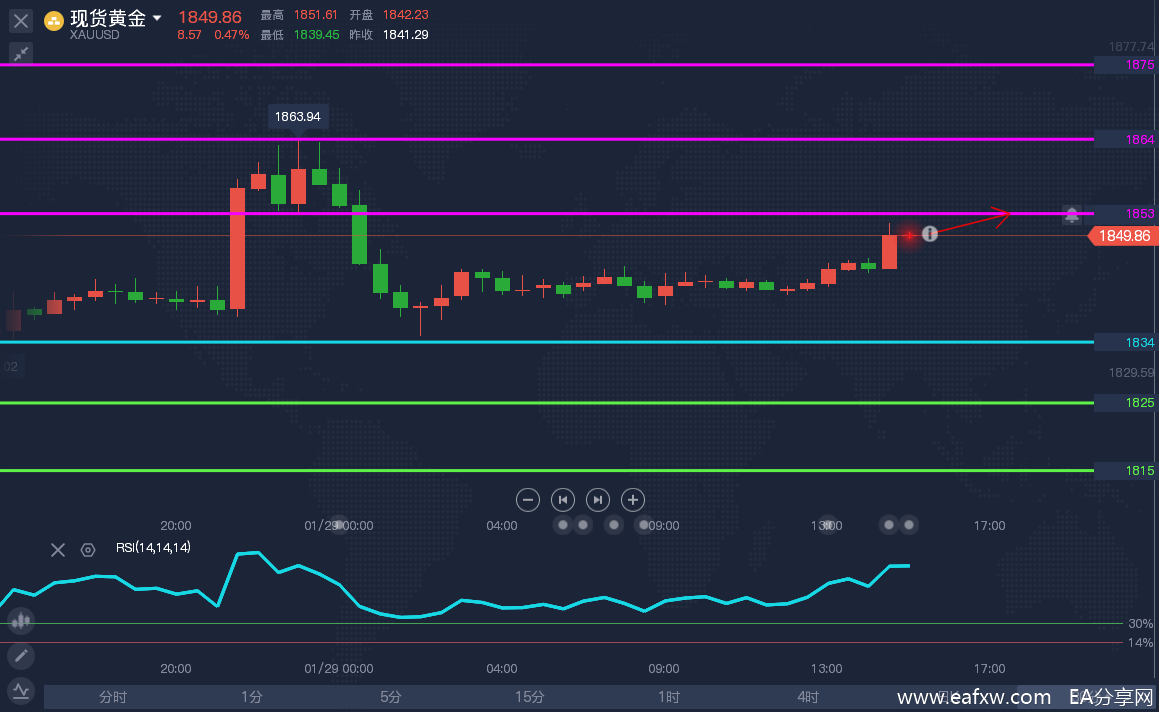
Task: Click the 开盘 value 1842.23
Action: [406, 15]
